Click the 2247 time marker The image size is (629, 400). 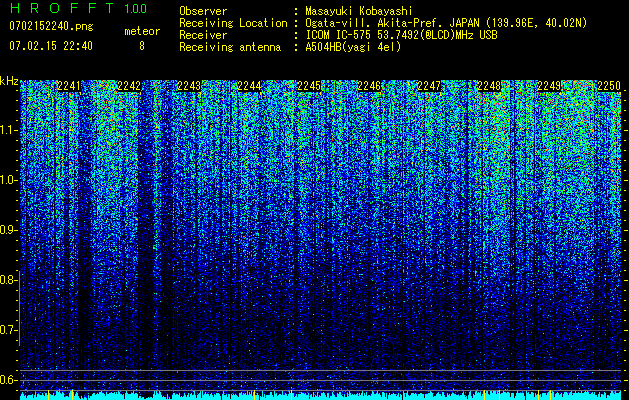(429, 86)
